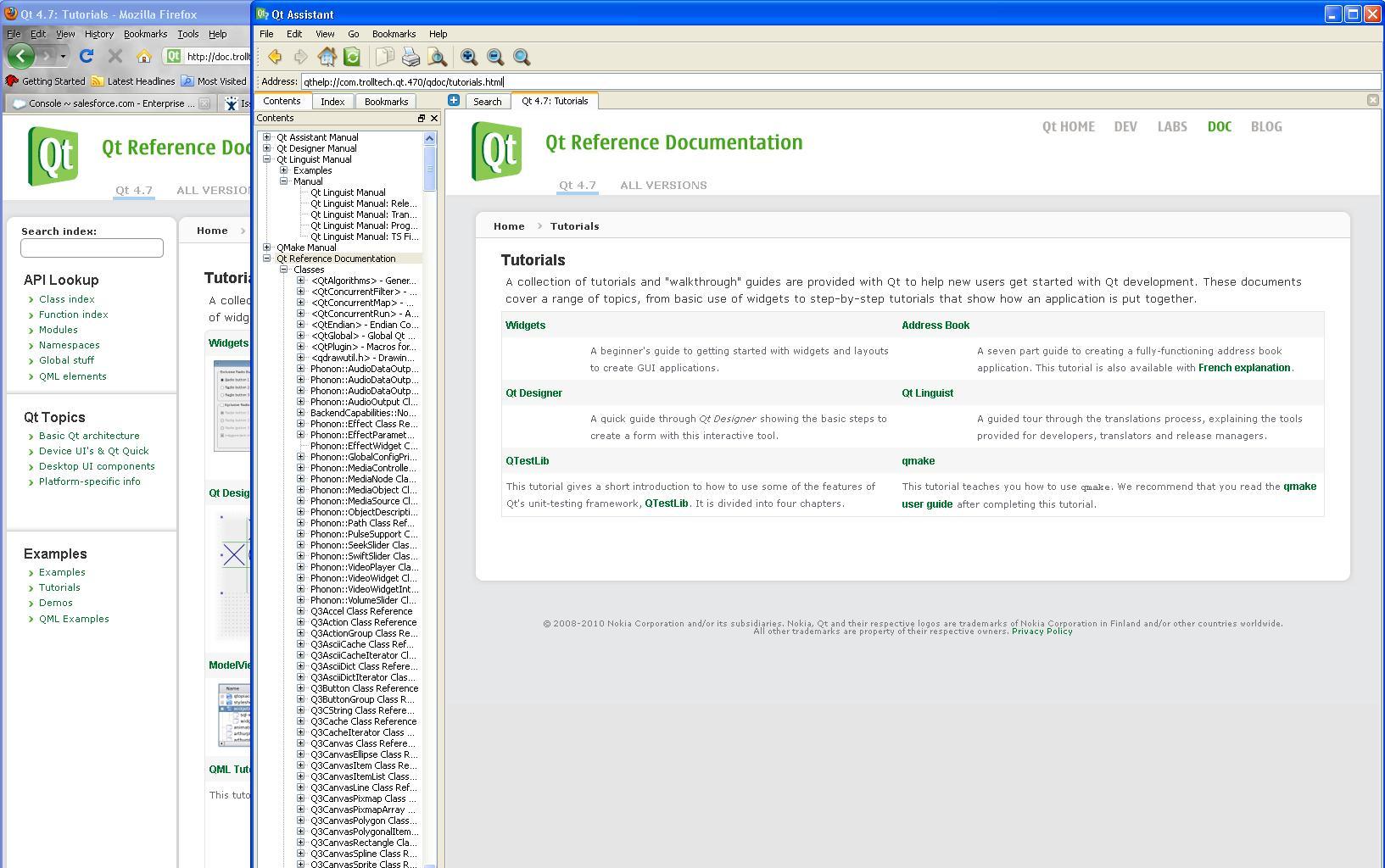Switch to the Bookmarks sidebar tab

coord(386,102)
